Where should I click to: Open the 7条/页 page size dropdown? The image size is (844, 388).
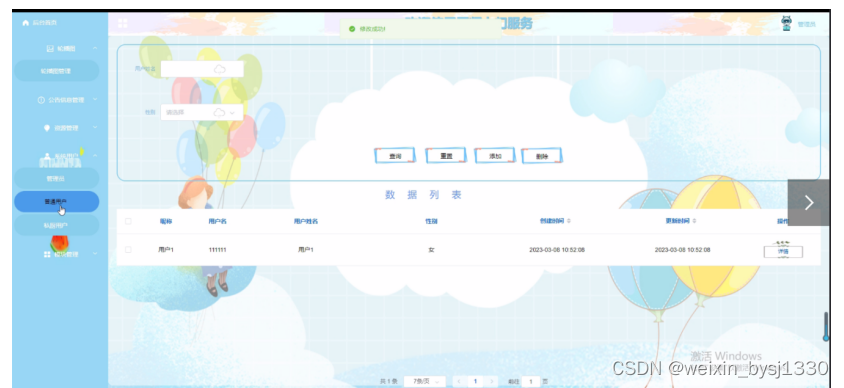[425, 382]
